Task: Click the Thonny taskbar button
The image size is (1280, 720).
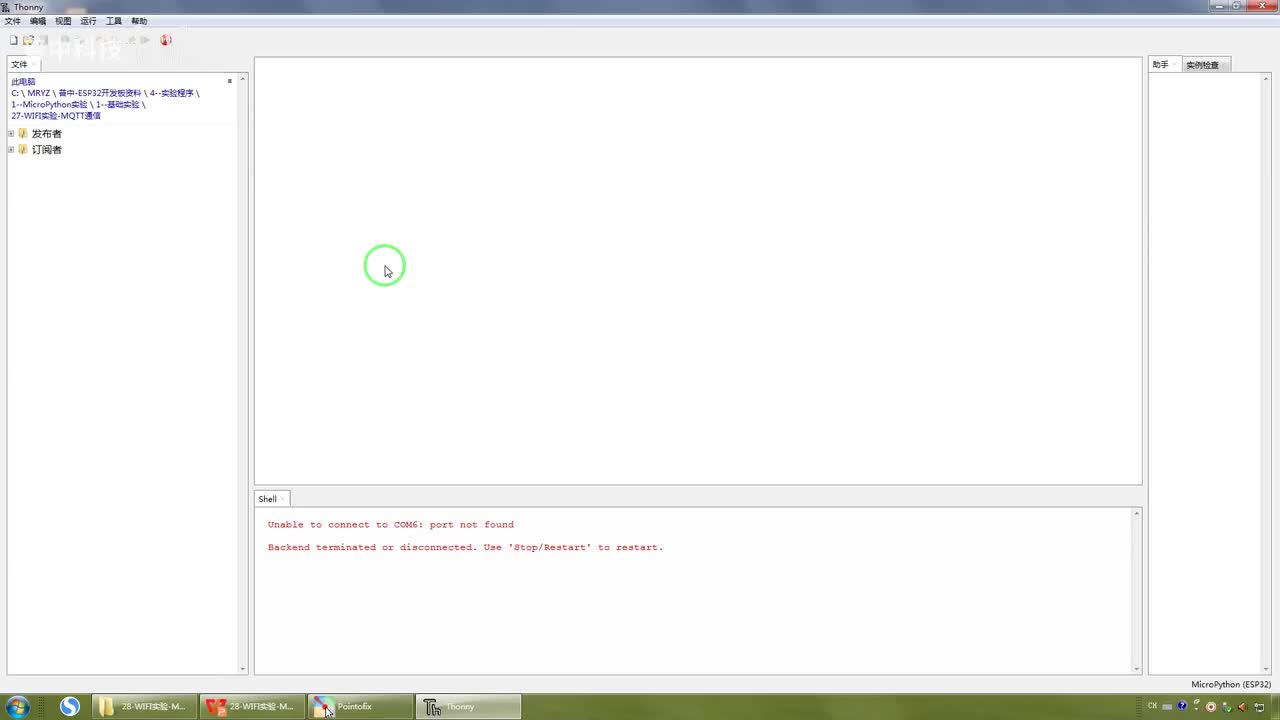Action: point(468,706)
